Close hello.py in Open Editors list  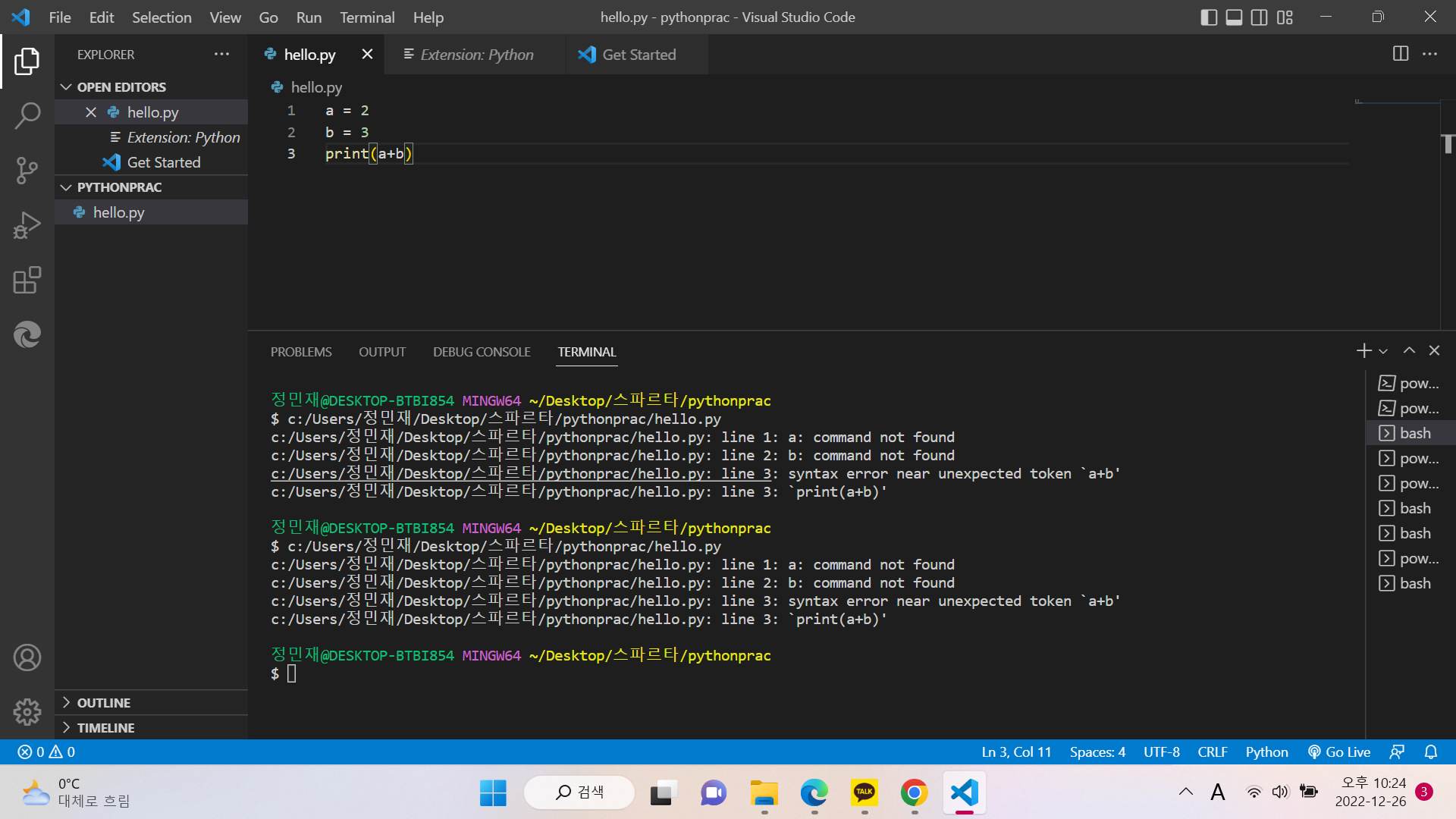91,112
